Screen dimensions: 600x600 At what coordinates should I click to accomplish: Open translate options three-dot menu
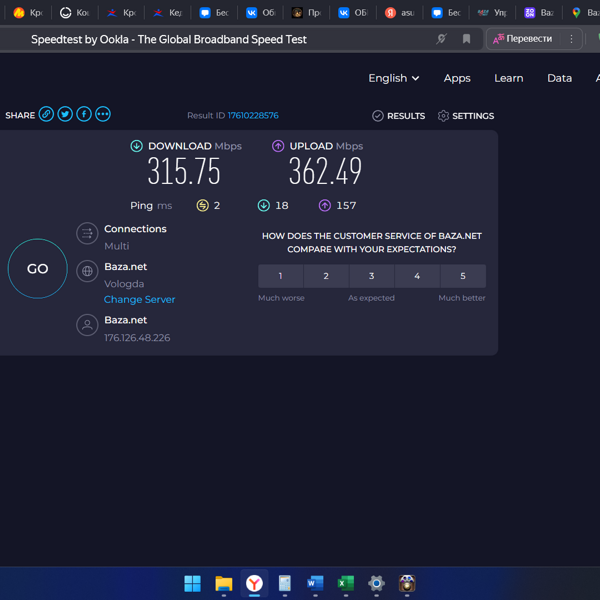pos(571,39)
